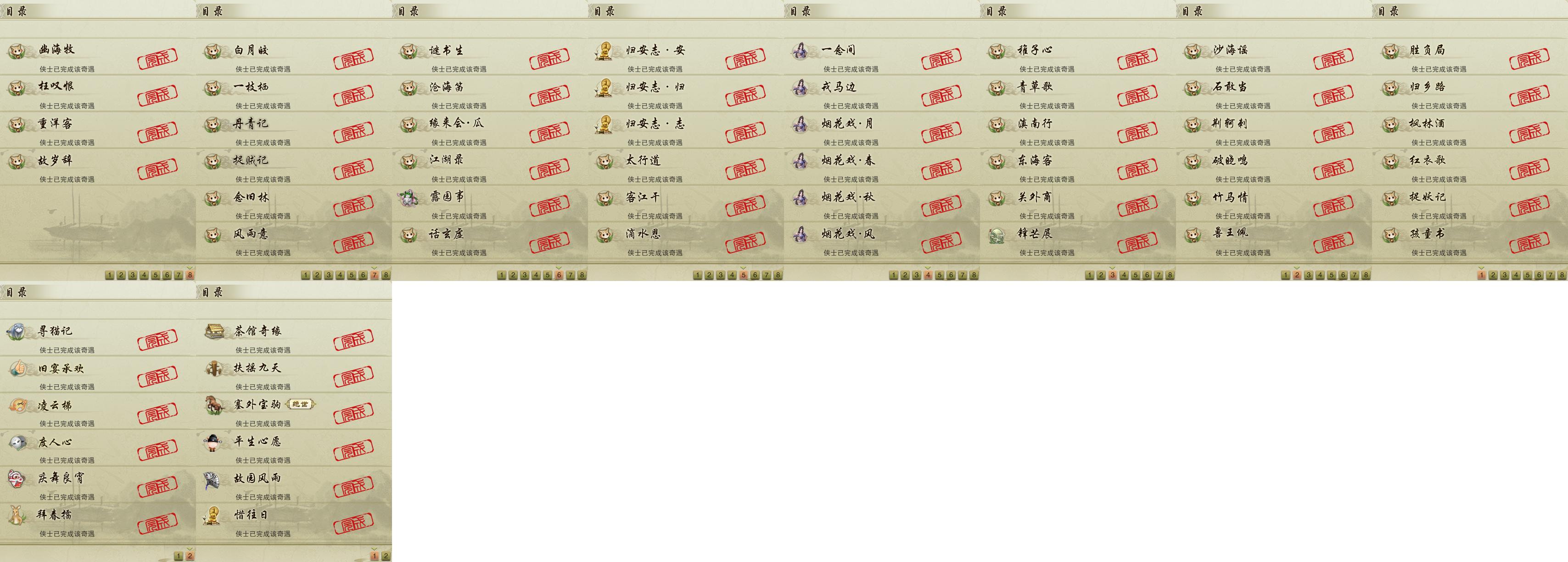Click the green jade icon beside 锋芒展
This screenshot has height=562, width=1568.
997,235
